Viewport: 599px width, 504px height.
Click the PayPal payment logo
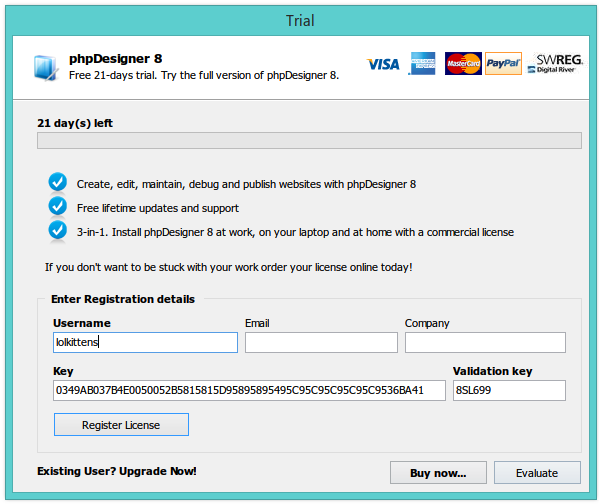(503, 63)
